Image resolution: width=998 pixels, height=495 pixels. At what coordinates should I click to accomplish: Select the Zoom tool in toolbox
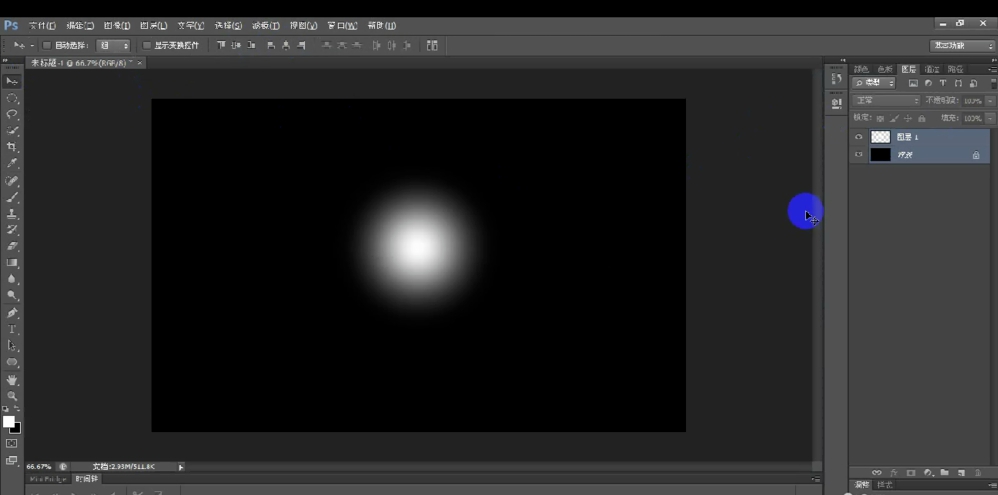(x=12, y=396)
